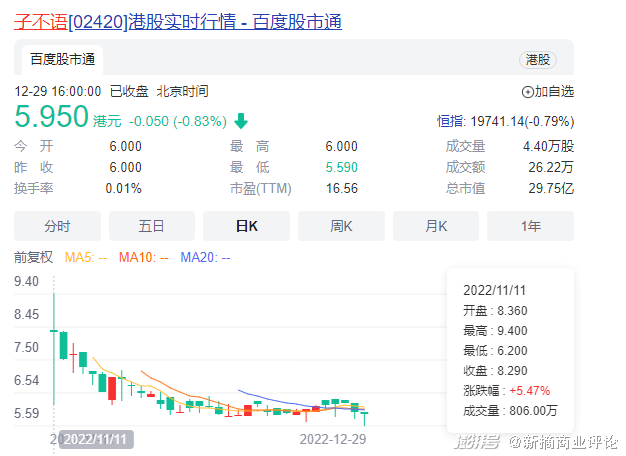Select the 月K chart tab
This screenshot has width=626, height=456.
click(x=436, y=226)
